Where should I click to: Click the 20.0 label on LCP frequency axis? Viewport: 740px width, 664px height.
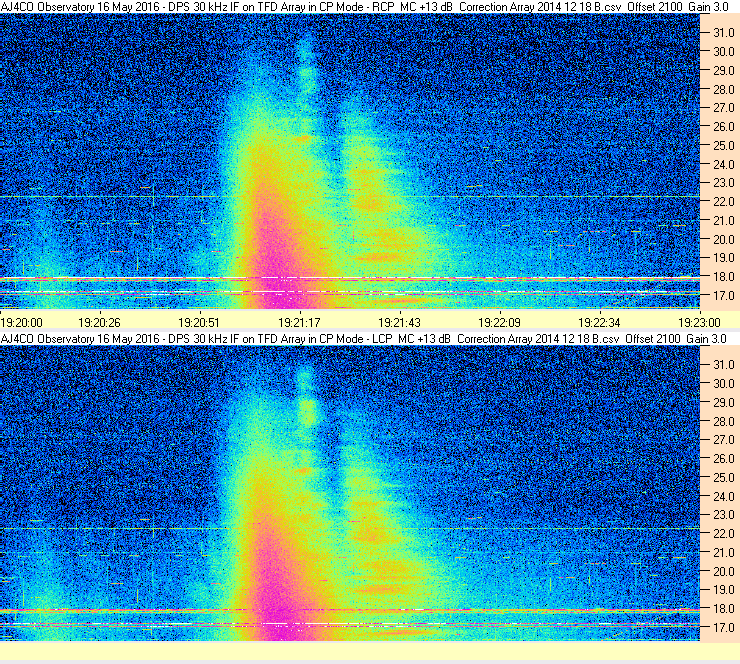click(723, 572)
